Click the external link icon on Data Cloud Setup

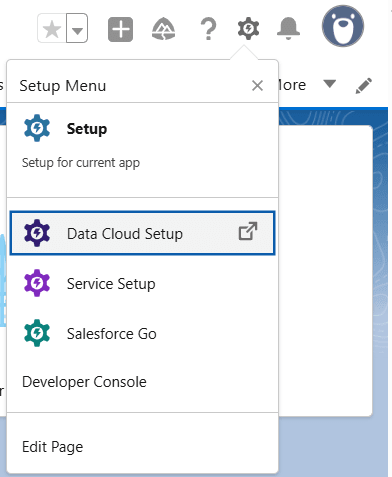click(248, 231)
